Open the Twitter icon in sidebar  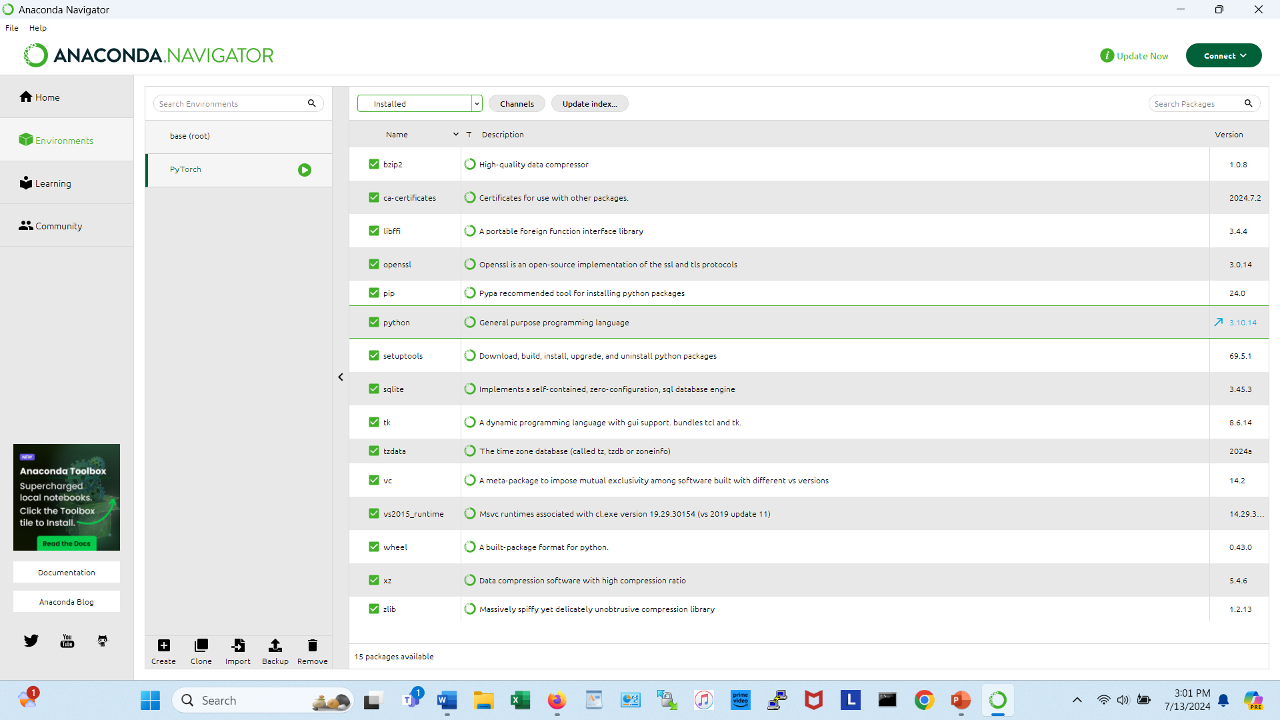[x=31, y=641]
